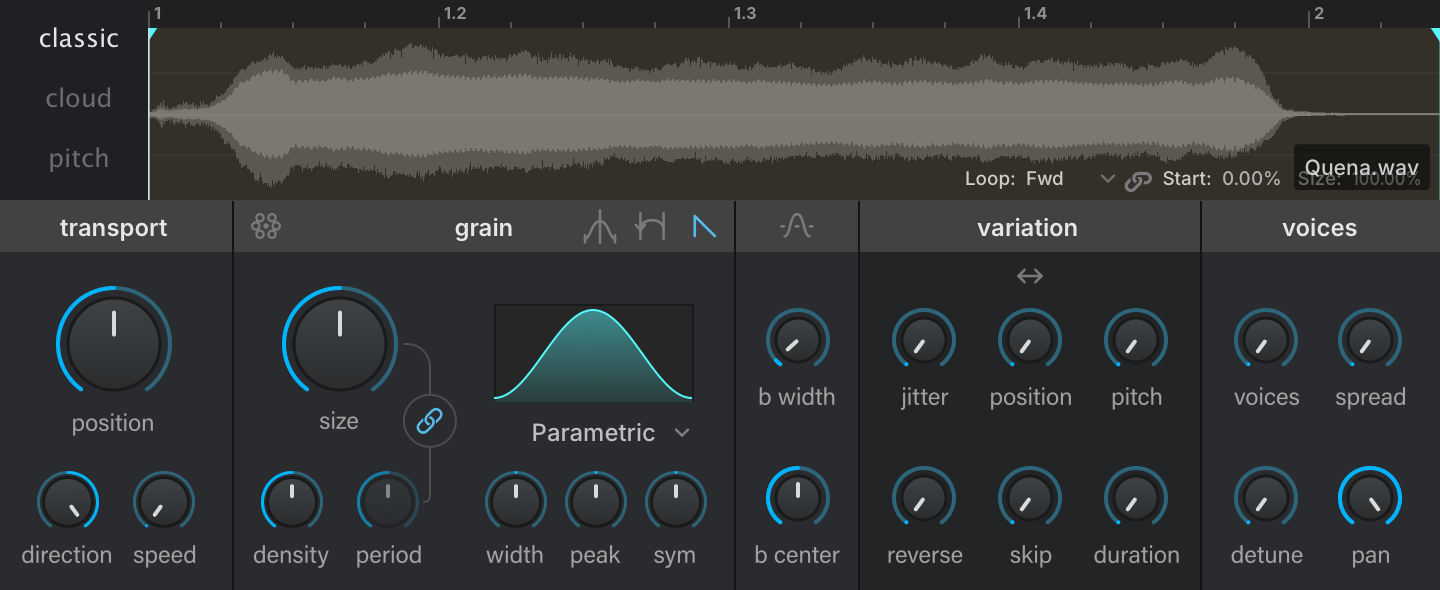This screenshot has height=590, width=1440.
Task: Switch to cloud mode
Action: tap(78, 98)
